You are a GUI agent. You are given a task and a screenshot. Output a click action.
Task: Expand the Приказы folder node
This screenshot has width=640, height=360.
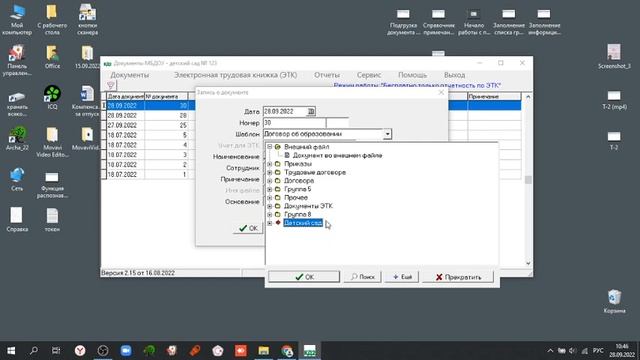pyautogui.click(x=269, y=164)
